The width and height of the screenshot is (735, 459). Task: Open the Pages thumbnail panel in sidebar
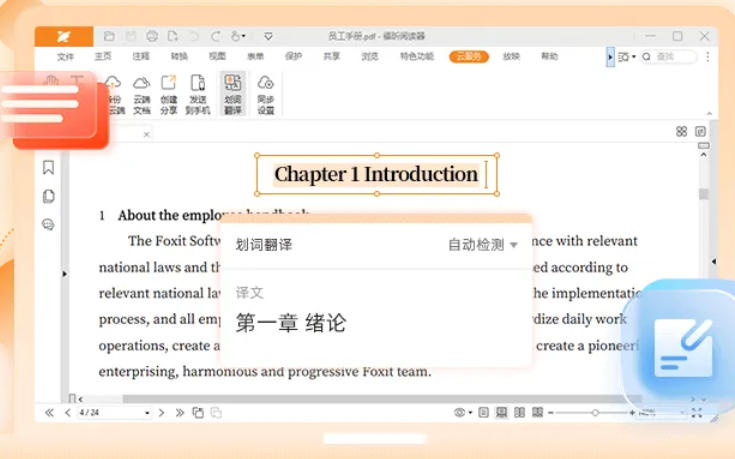click(x=48, y=196)
